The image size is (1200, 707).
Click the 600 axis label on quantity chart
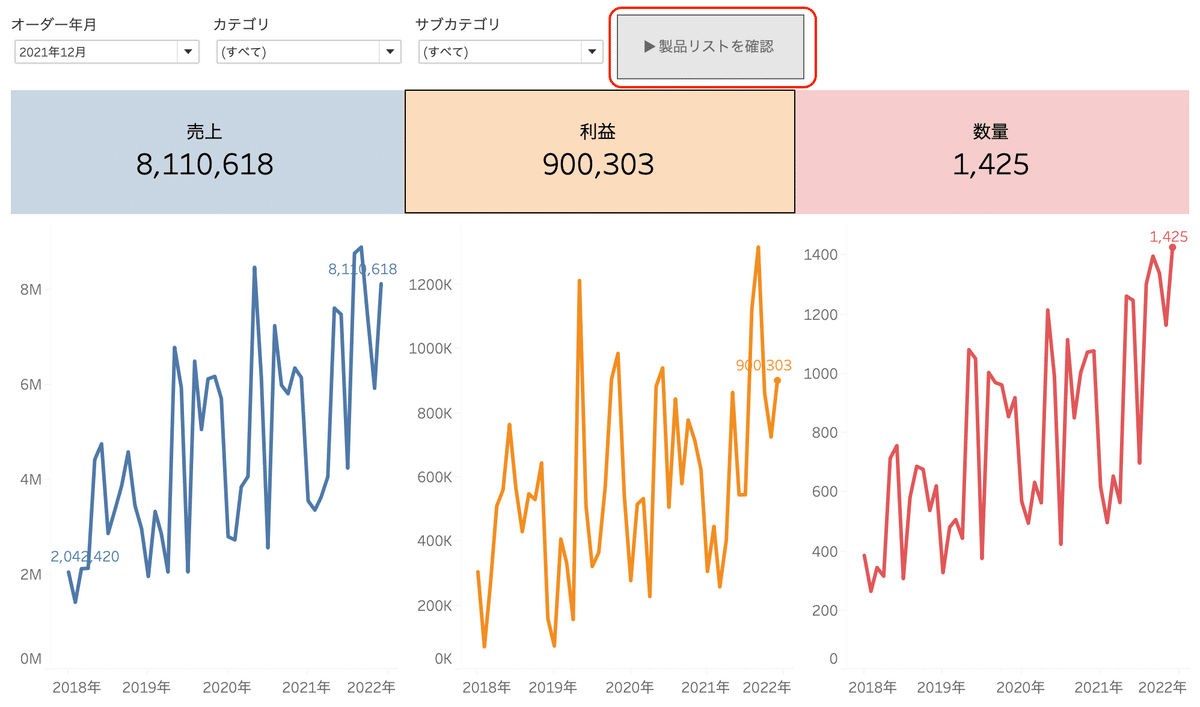825,492
